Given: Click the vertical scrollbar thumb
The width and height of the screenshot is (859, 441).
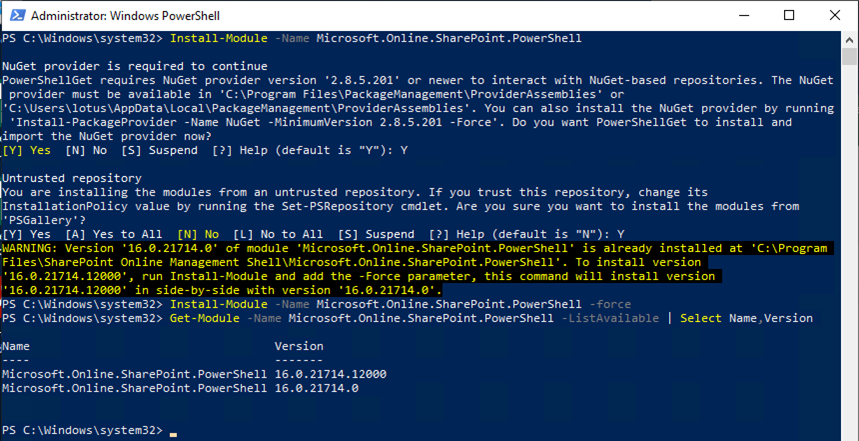Looking at the screenshot, I should (849, 56).
